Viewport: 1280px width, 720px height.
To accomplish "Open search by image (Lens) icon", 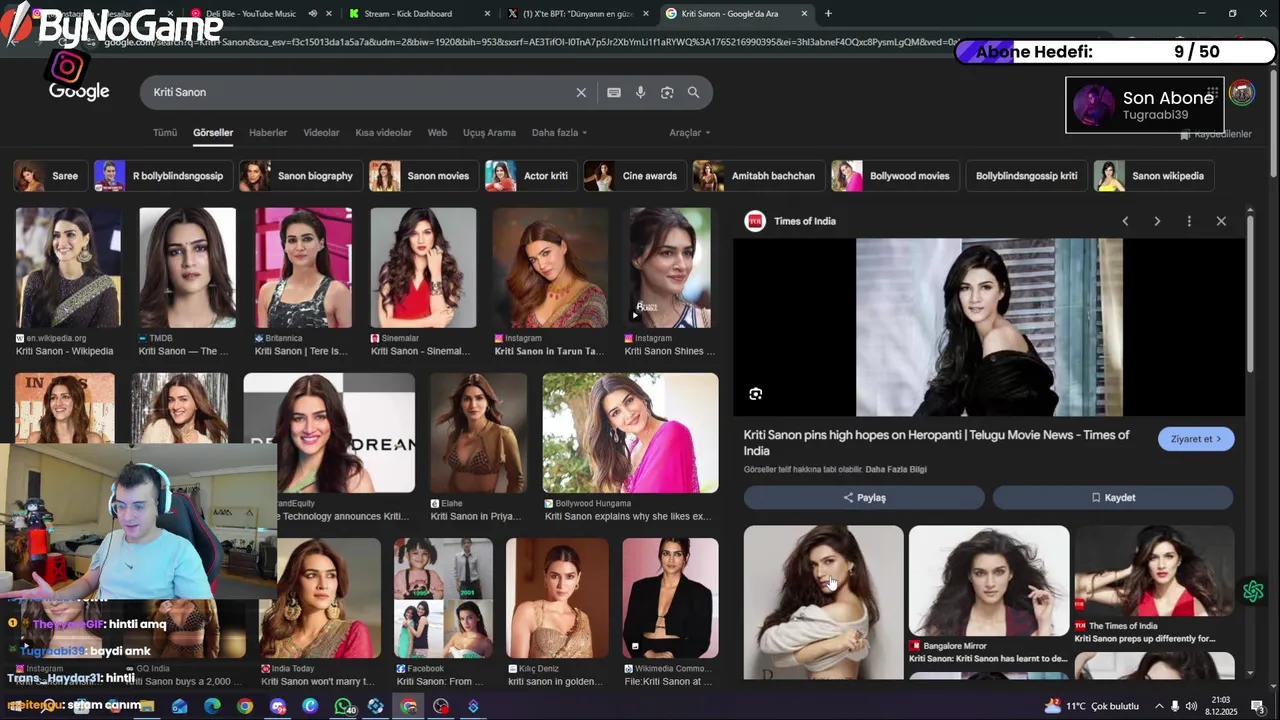I will [x=667, y=92].
